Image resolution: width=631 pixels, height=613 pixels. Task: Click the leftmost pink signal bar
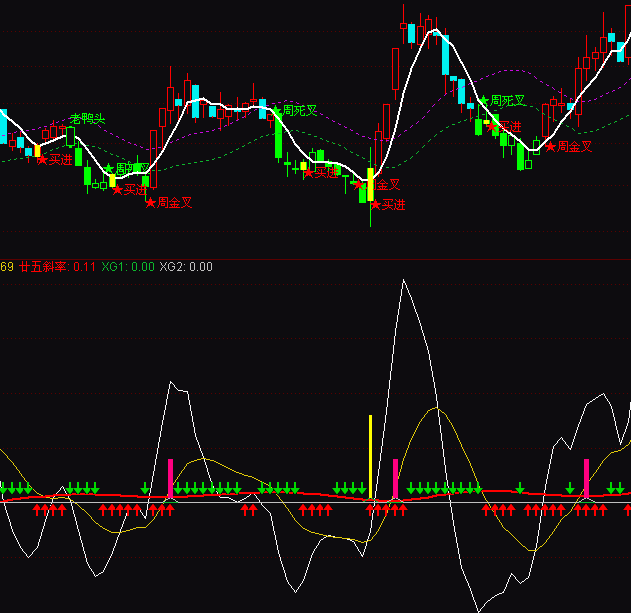(171, 477)
